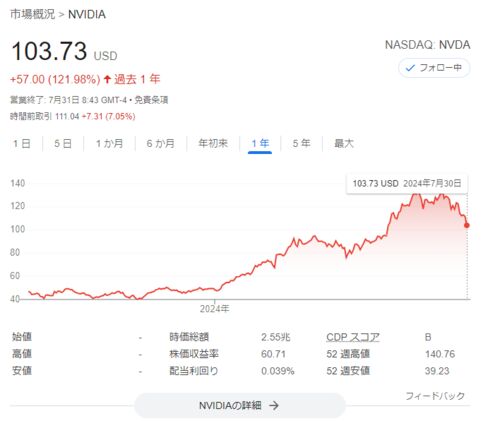500x421 pixels.
Task: Select the 1 年 tab
Action: point(260,144)
